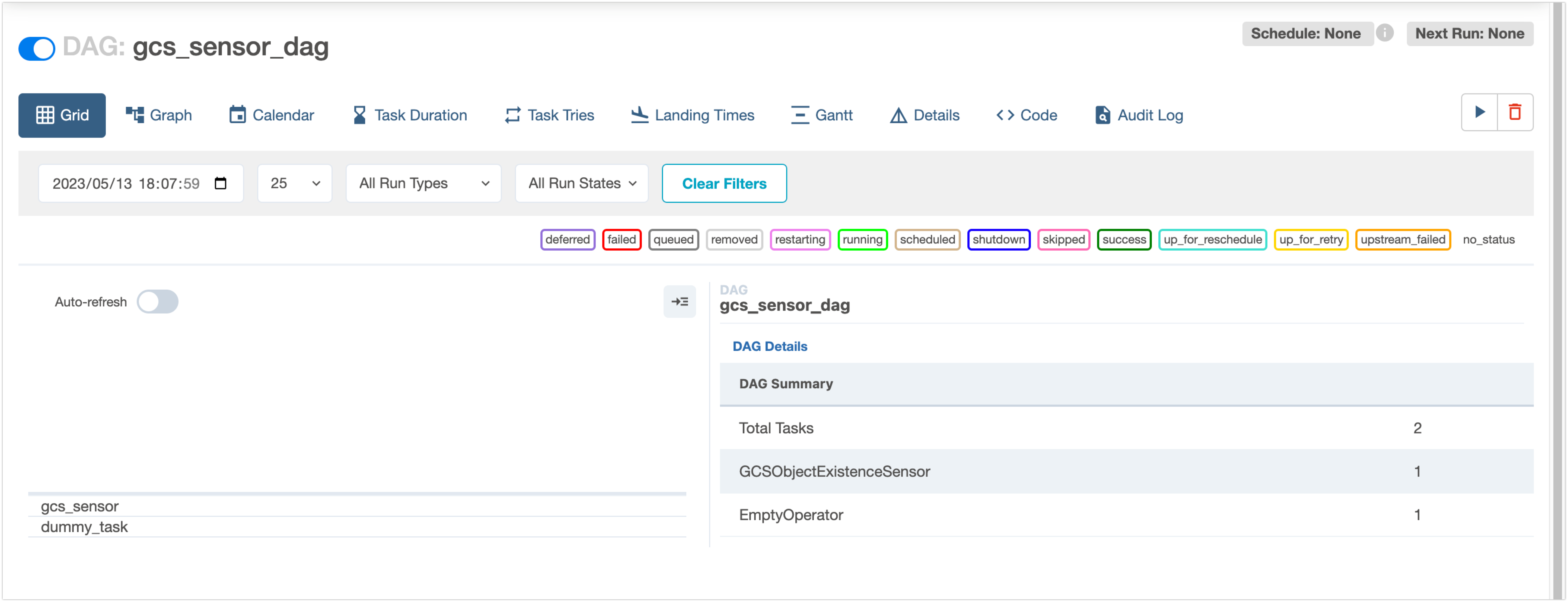This screenshot has width=1568, height=602.
Task: Open the All Run Types dropdown
Action: pyautogui.click(x=424, y=183)
